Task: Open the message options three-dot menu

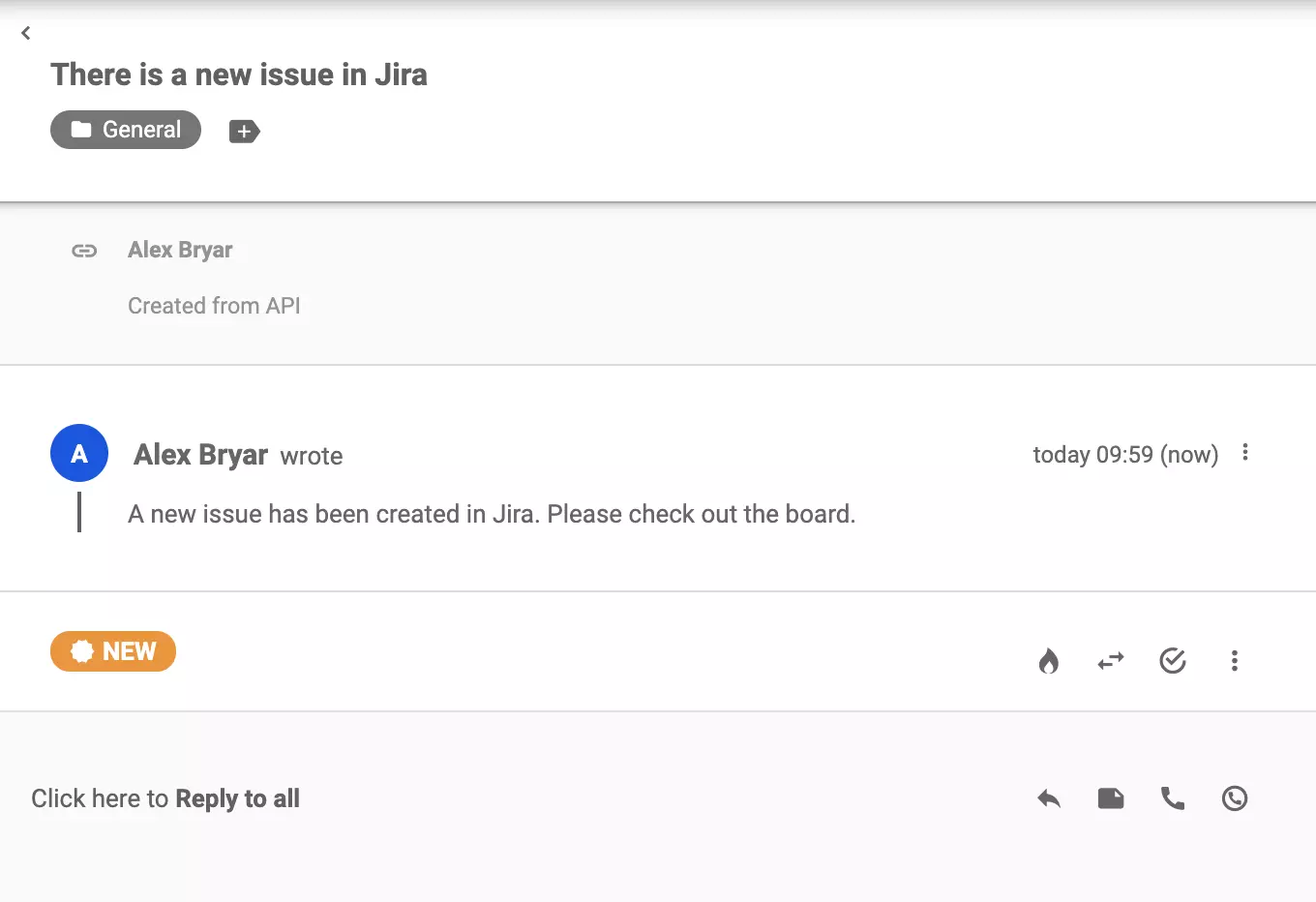Action: [1245, 452]
